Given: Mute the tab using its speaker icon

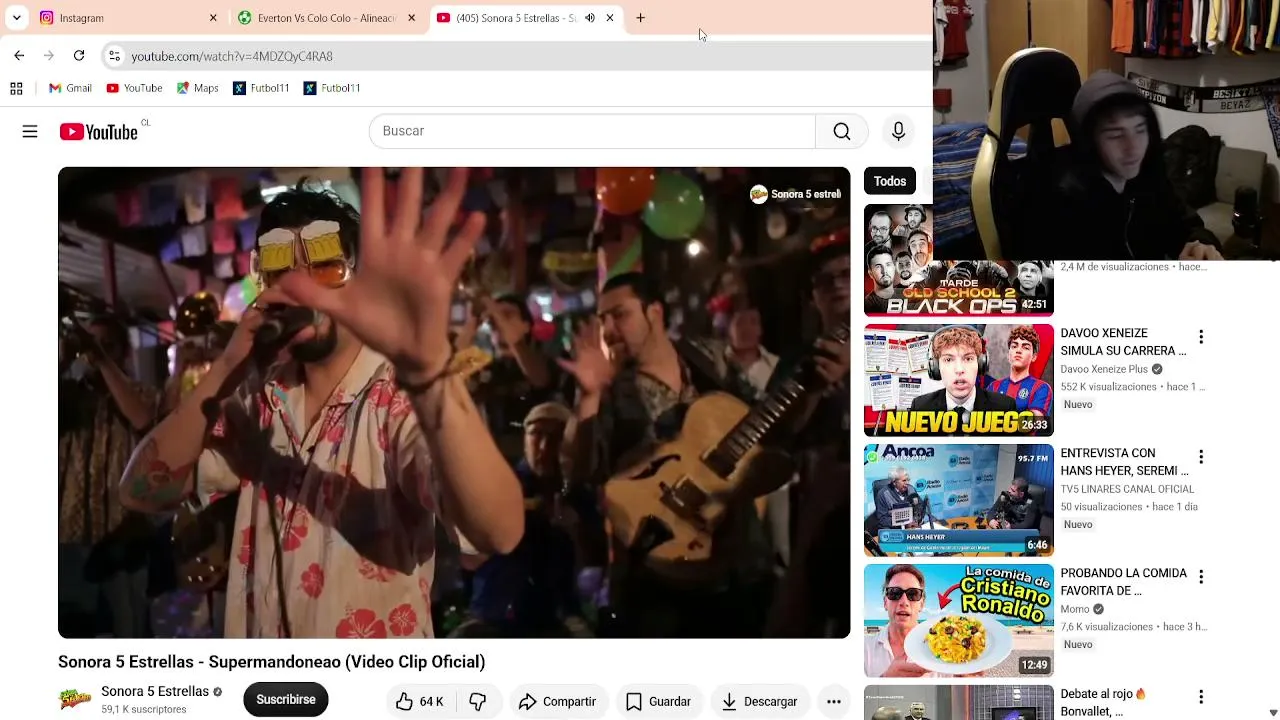Looking at the screenshot, I should [590, 18].
